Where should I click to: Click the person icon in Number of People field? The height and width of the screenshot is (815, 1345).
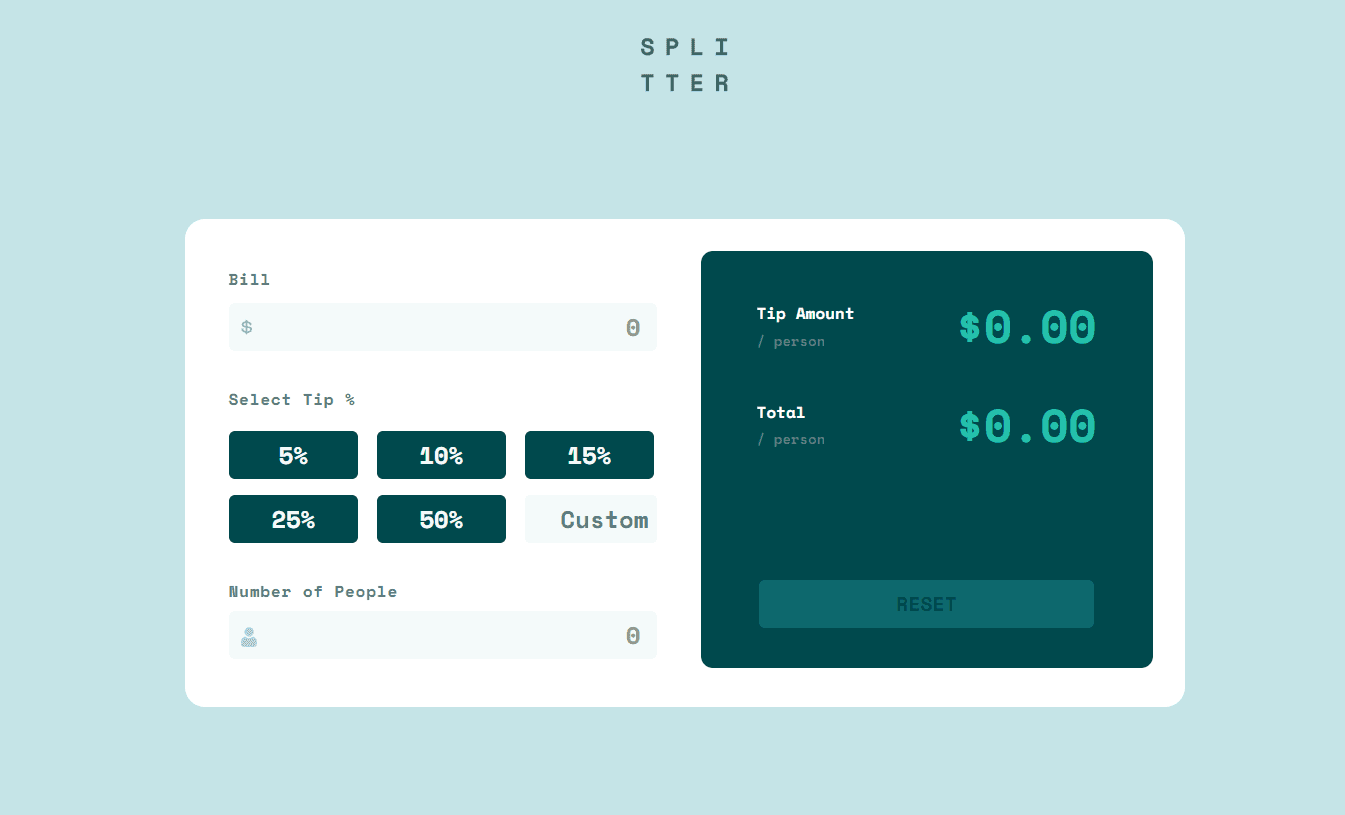click(x=247, y=636)
